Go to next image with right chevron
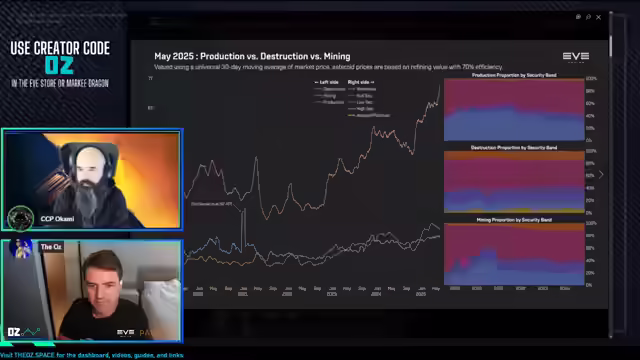Screen dimensions: 640x360 click(x=601, y=175)
